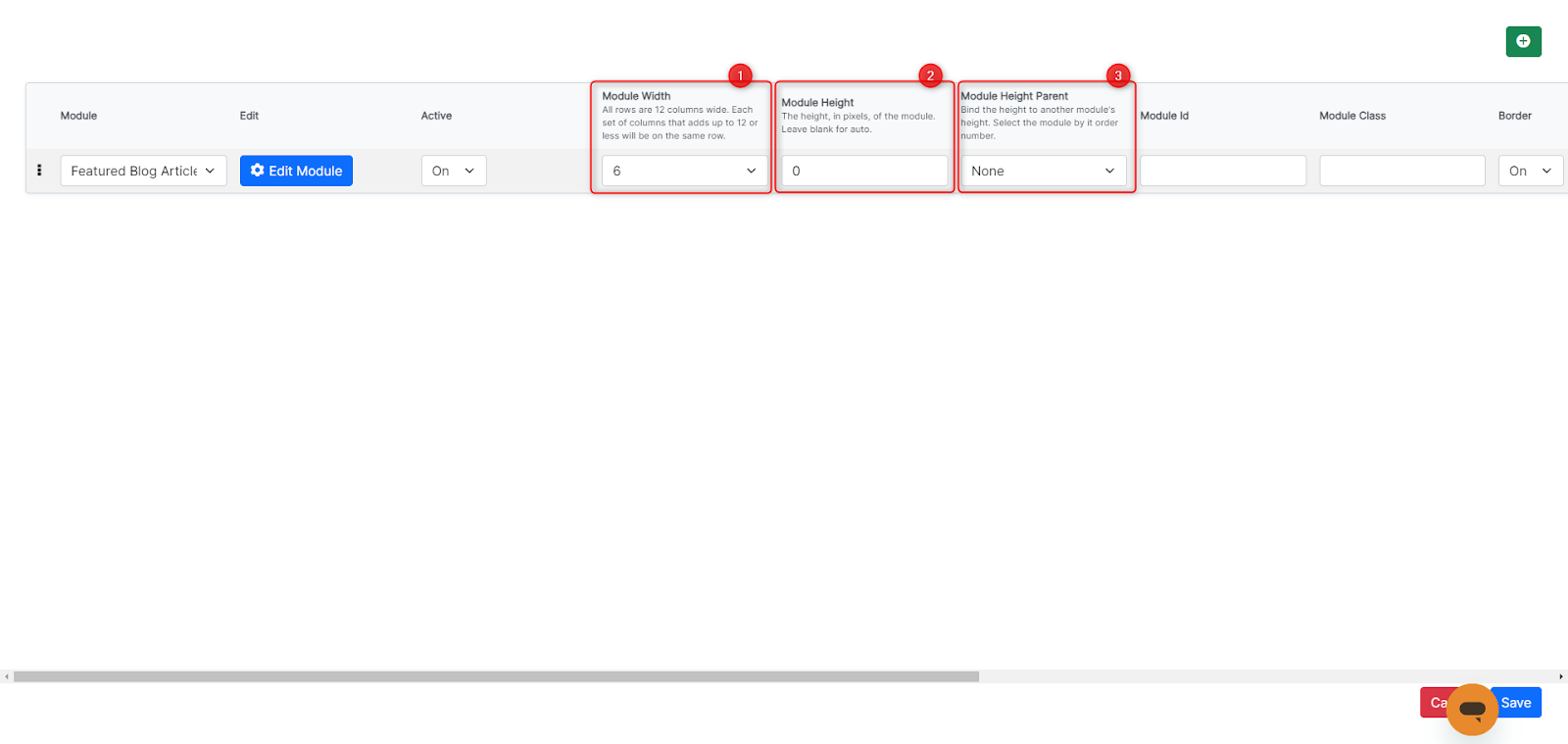1568x744 pixels.
Task: Click the red number 3 badge
Action: click(x=1118, y=75)
